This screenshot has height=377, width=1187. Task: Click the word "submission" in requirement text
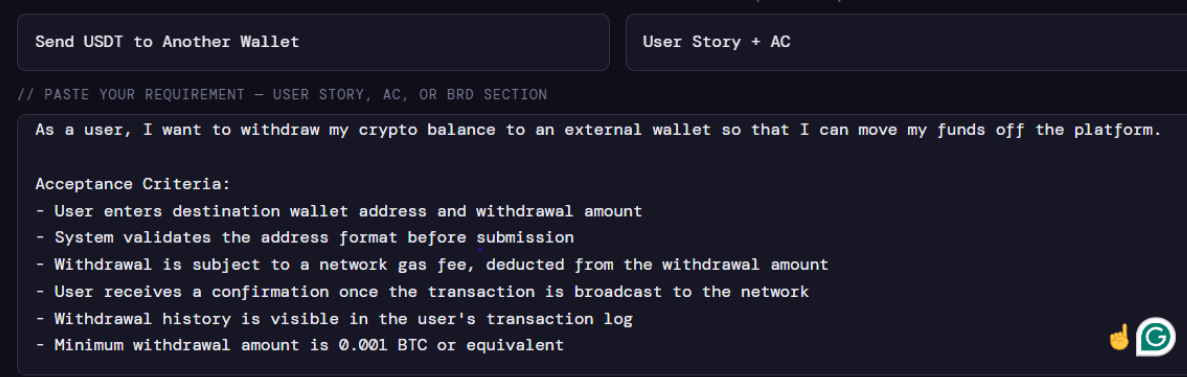tap(525, 238)
